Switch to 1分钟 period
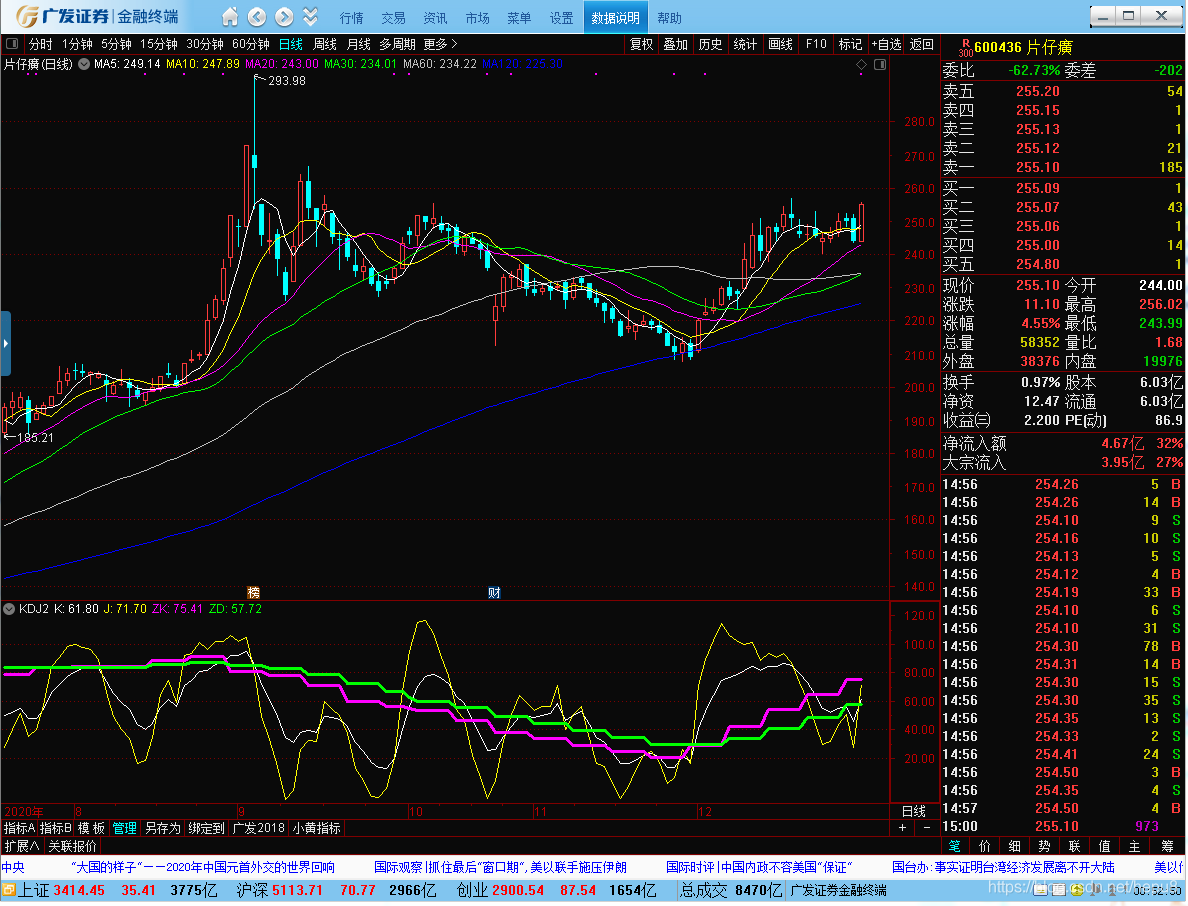Viewport: 1188px width, 906px height. tap(77, 44)
